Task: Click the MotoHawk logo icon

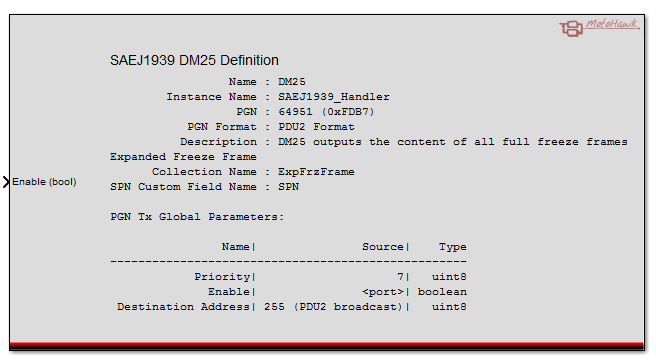Action: coord(599,28)
